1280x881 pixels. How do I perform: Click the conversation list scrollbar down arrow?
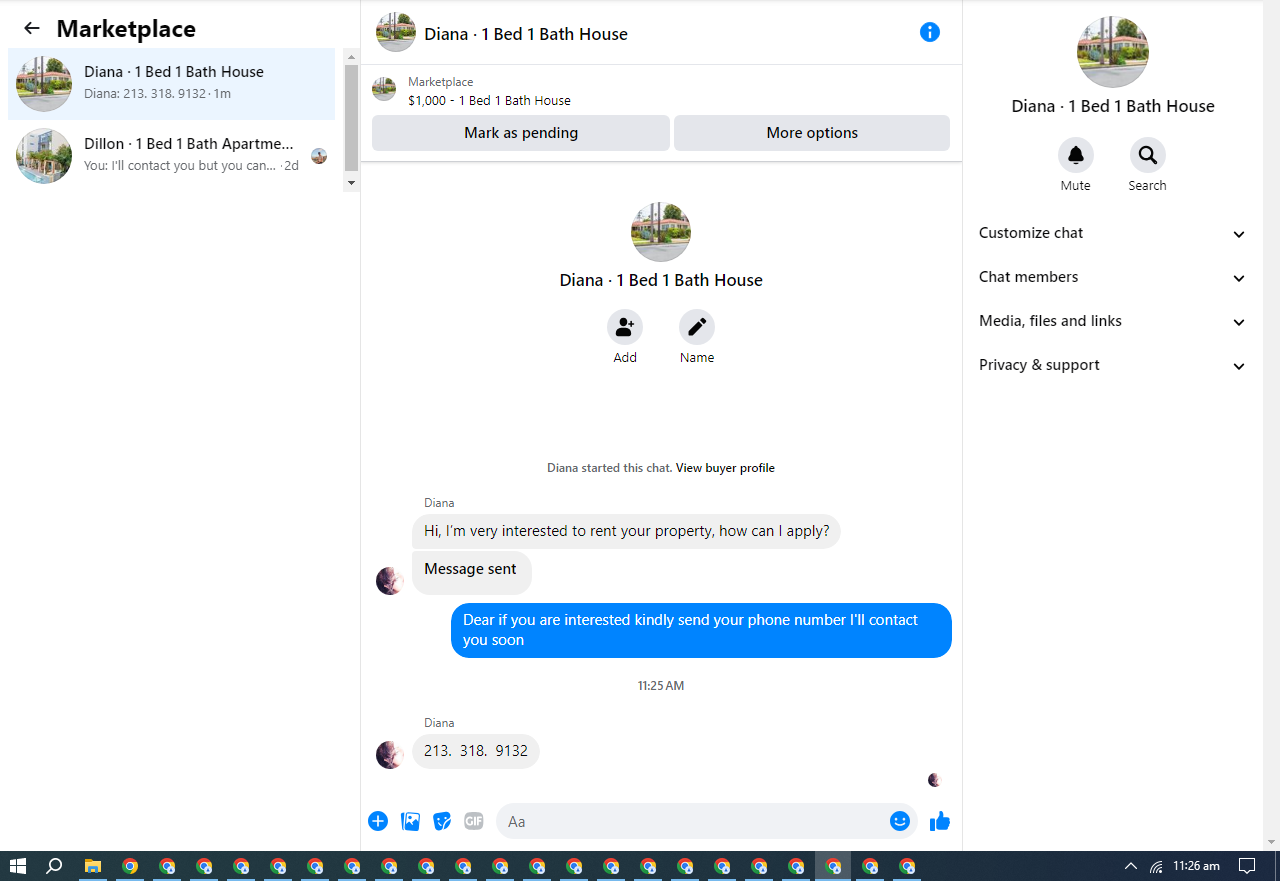(x=351, y=183)
